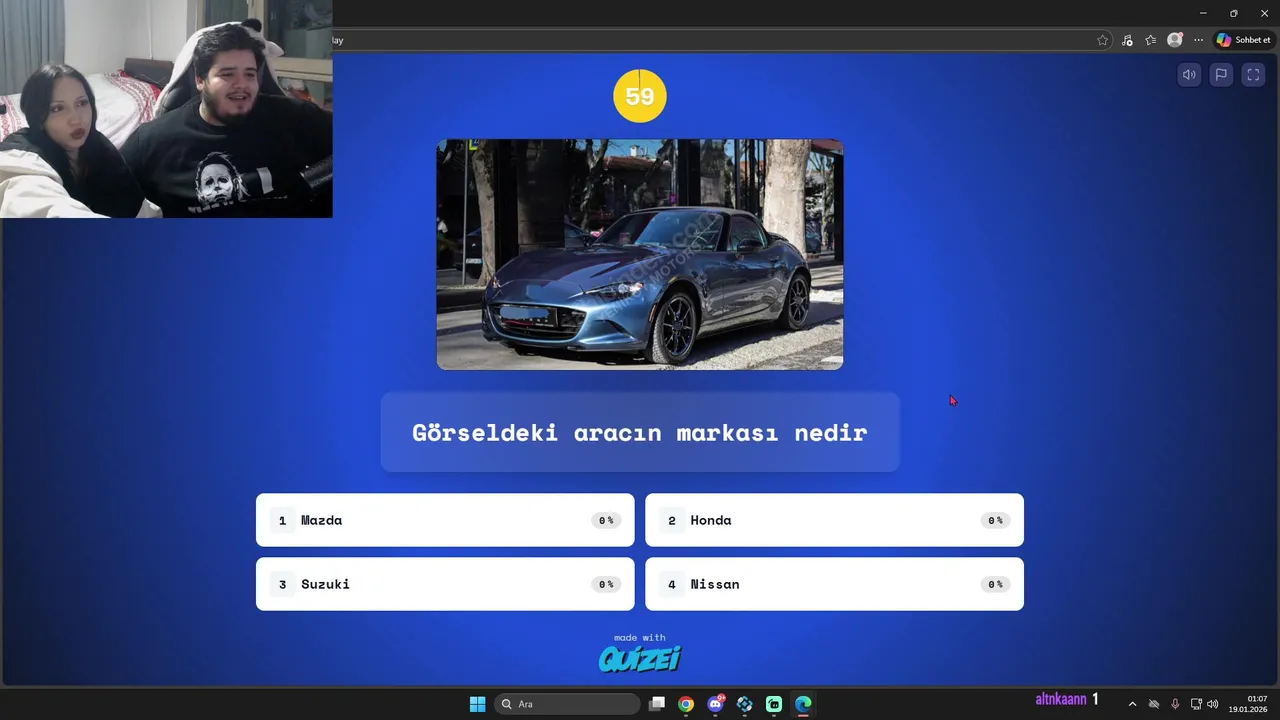Viewport: 1280px width, 720px height.
Task: Open the blue diamond app on taskbar
Action: [745, 704]
